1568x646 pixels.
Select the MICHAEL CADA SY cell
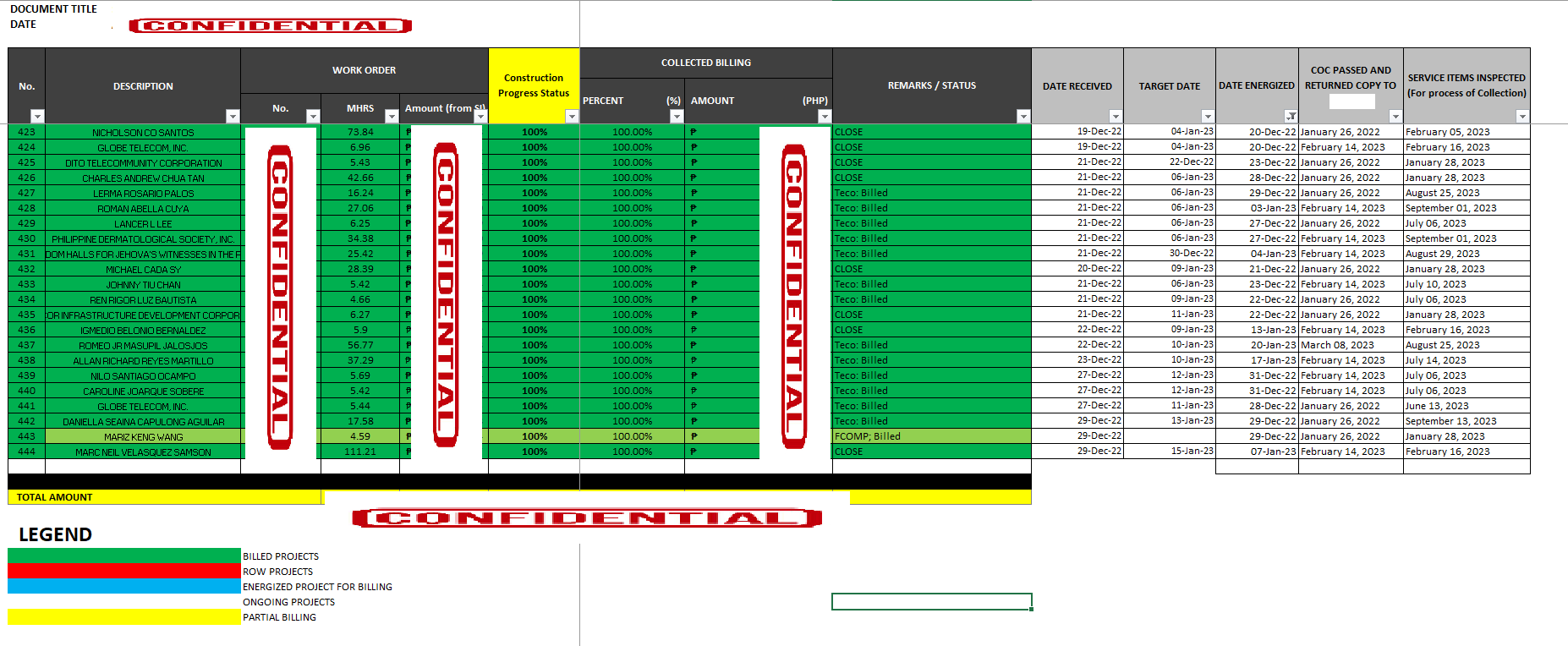(x=143, y=270)
